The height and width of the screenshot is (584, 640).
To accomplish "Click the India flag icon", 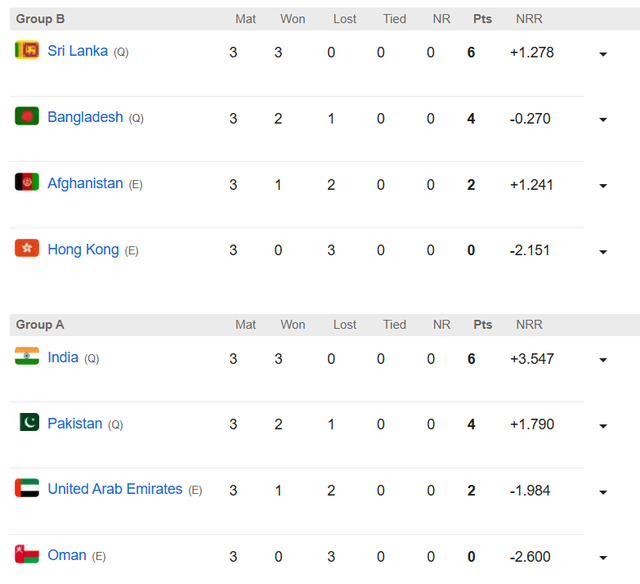I will [x=27, y=356].
